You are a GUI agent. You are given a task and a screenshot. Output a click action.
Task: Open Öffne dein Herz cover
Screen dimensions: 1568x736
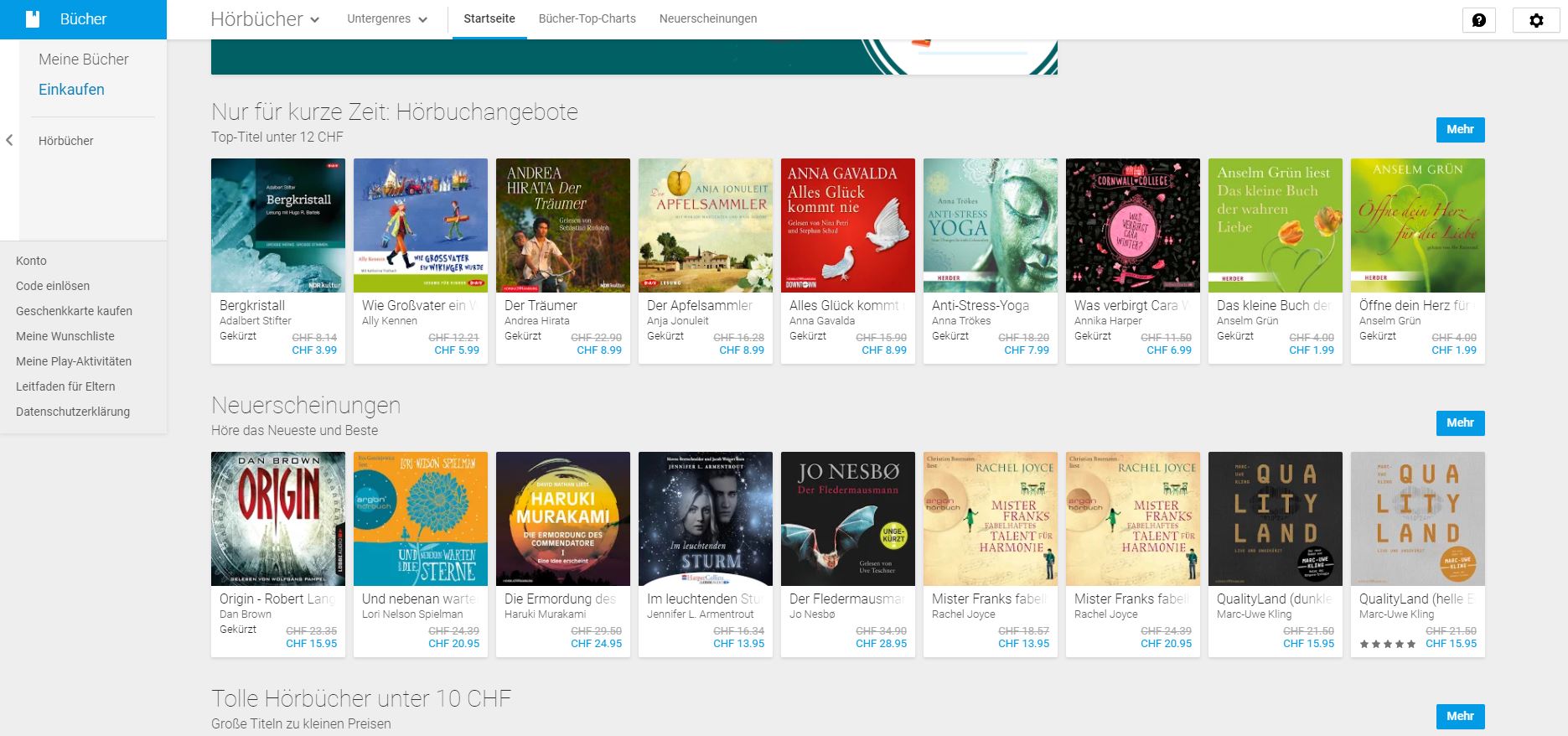(1418, 225)
